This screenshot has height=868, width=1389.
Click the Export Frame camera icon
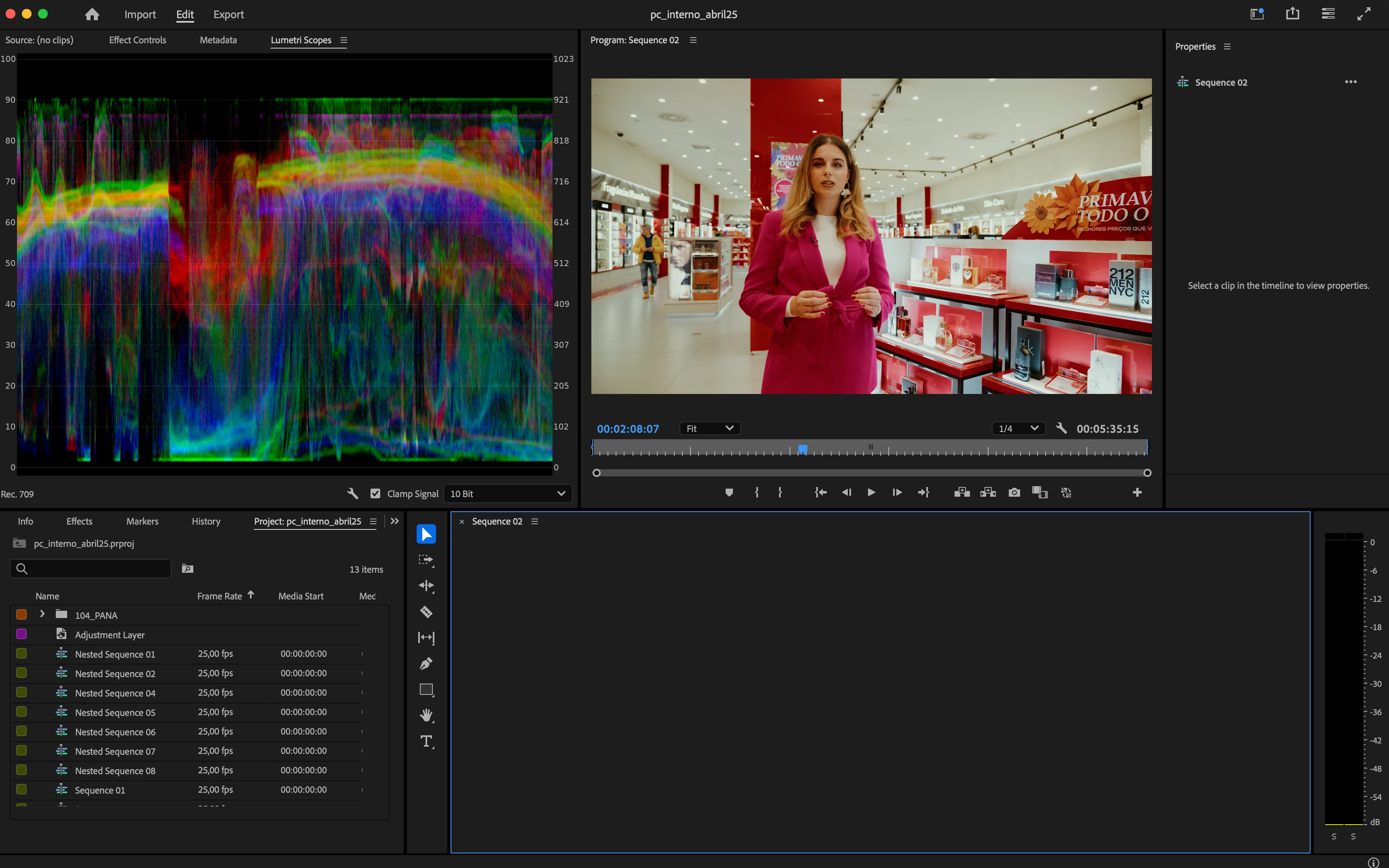[x=1014, y=493]
